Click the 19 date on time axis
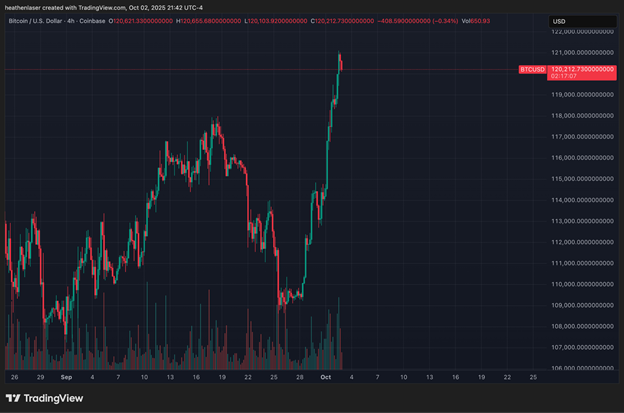This screenshot has height=413, width=624. tap(481, 378)
